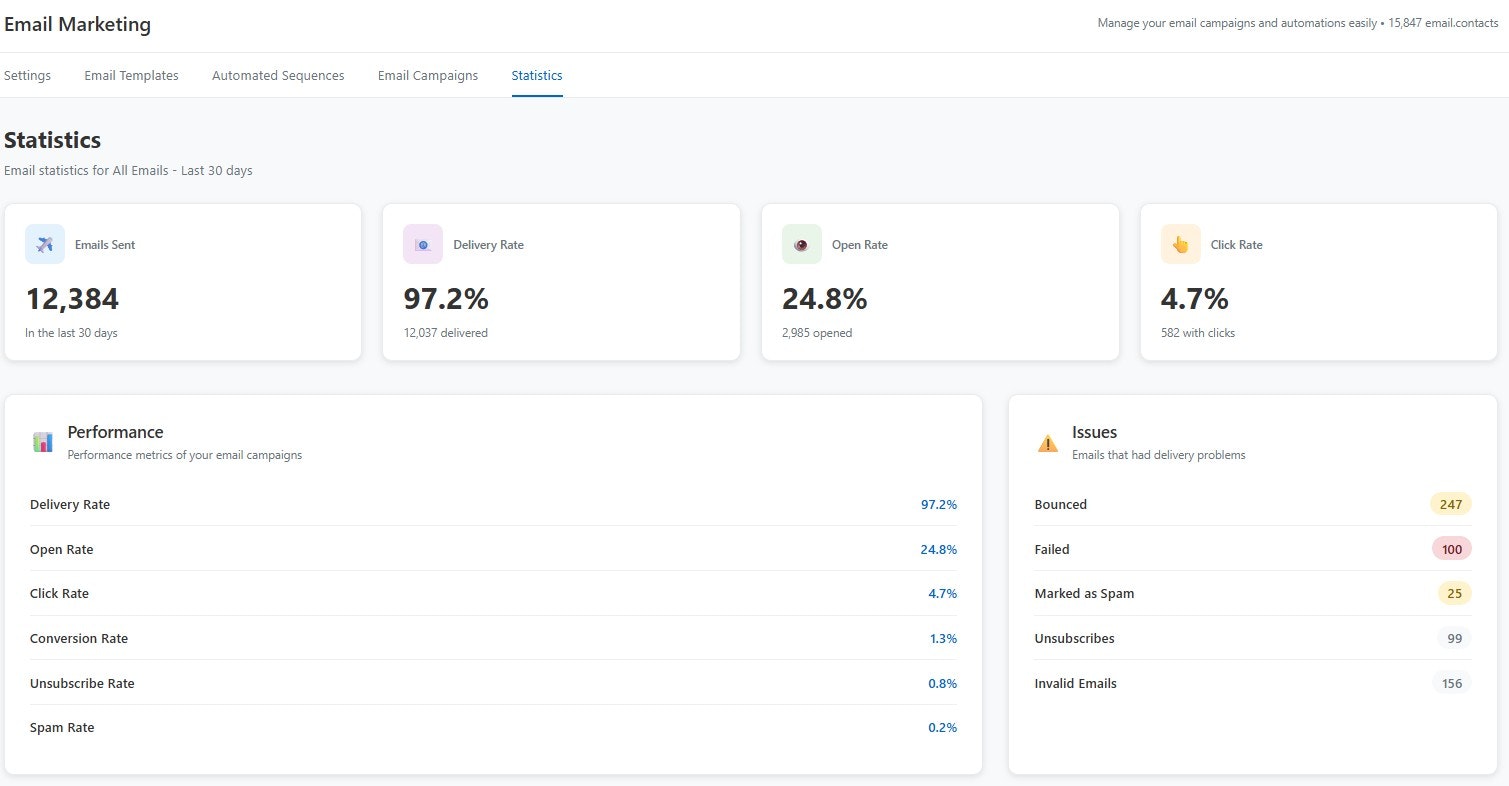1509x786 pixels.
Task: Select the Performance bar chart icon
Action: (x=41, y=440)
